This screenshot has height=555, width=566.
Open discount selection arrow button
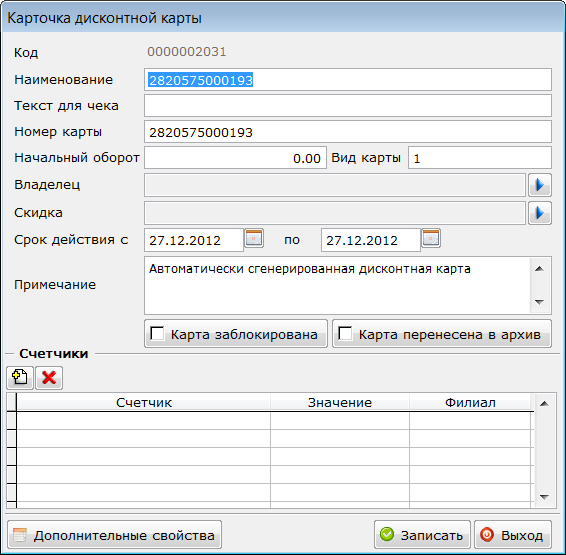tap(540, 213)
